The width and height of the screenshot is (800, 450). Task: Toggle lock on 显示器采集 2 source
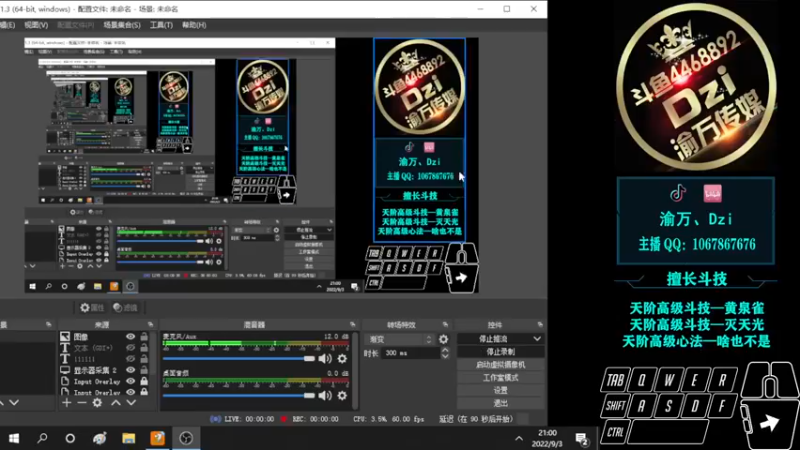tap(144, 370)
